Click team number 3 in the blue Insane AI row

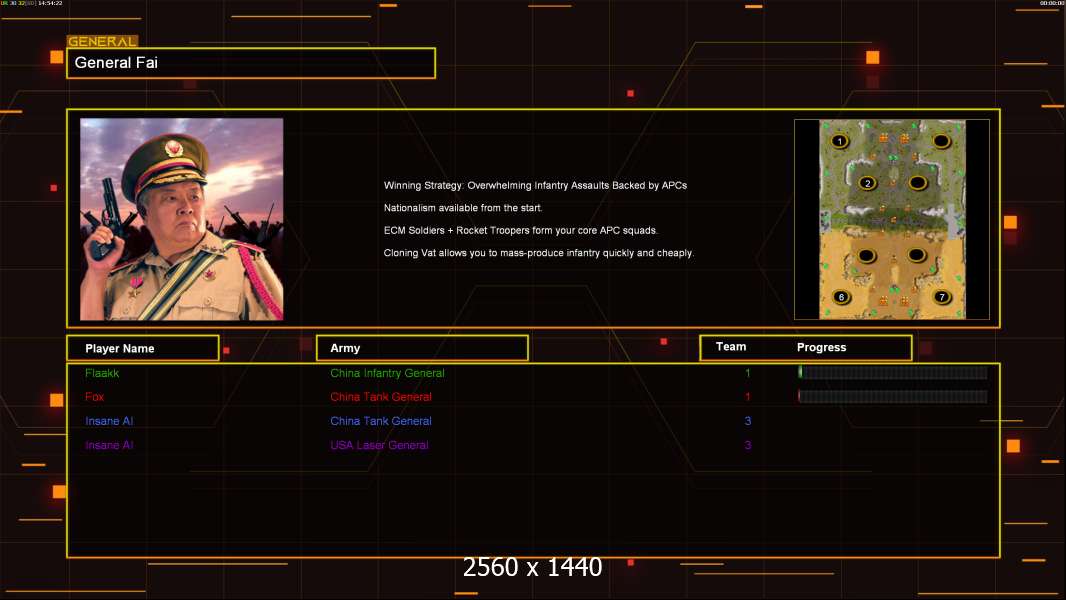click(x=748, y=421)
